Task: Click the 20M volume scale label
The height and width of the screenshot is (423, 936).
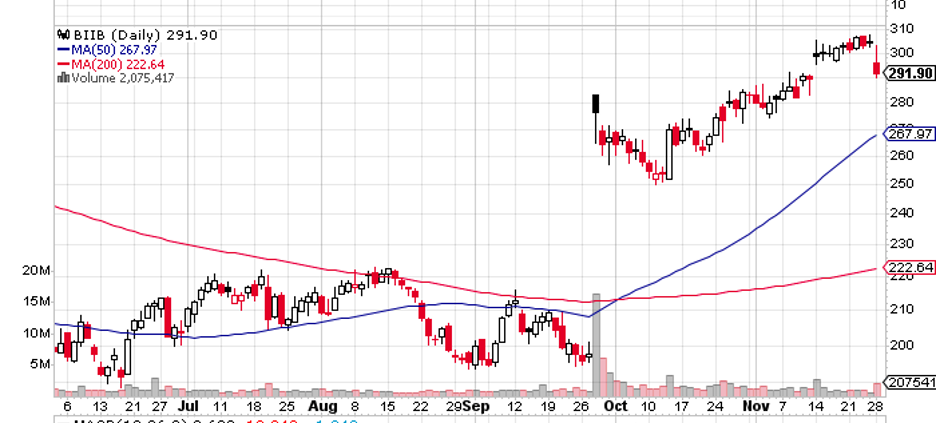Action: pos(36,271)
